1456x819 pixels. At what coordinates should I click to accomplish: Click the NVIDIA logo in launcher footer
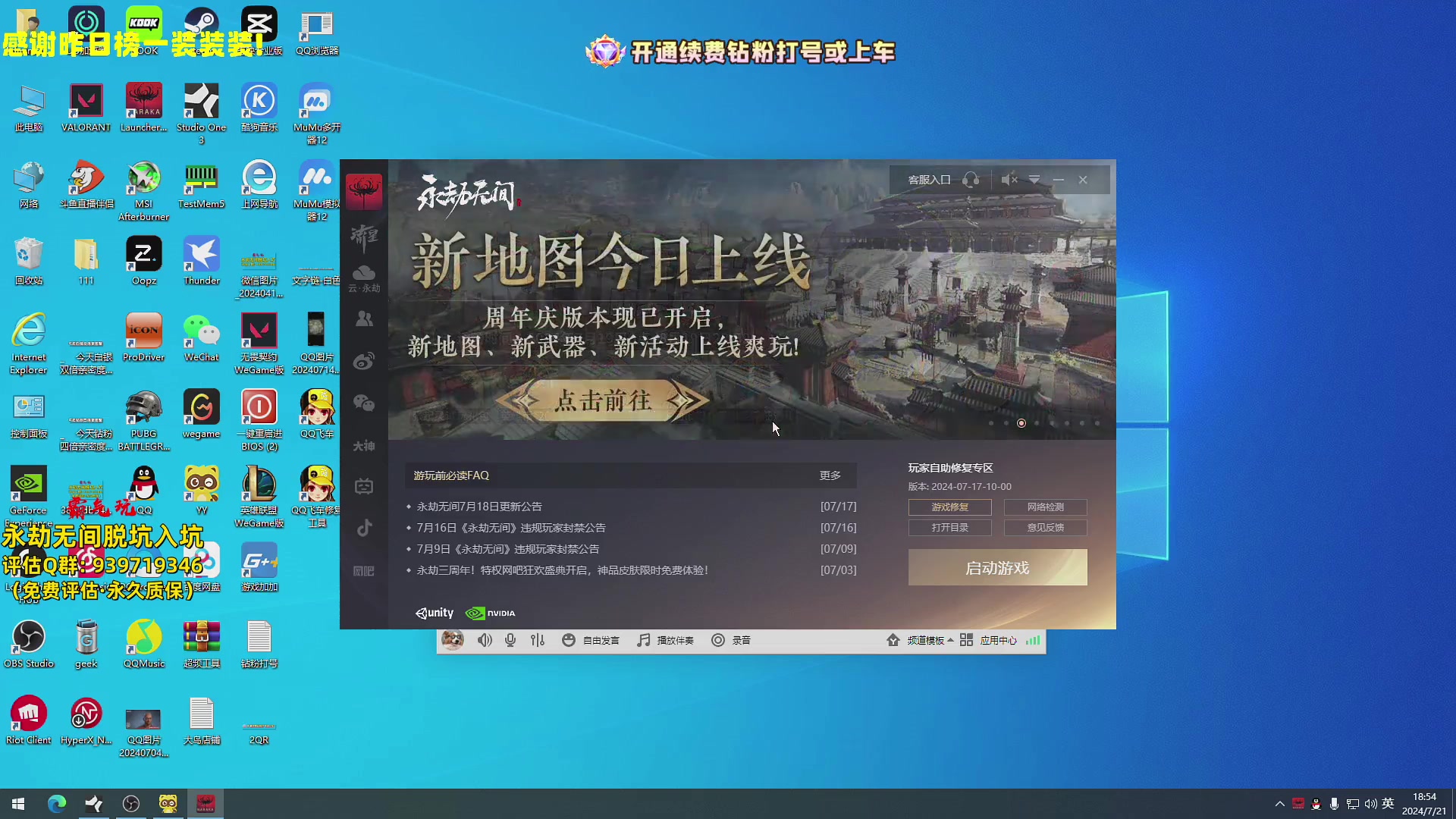pyautogui.click(x=490, y=613)
